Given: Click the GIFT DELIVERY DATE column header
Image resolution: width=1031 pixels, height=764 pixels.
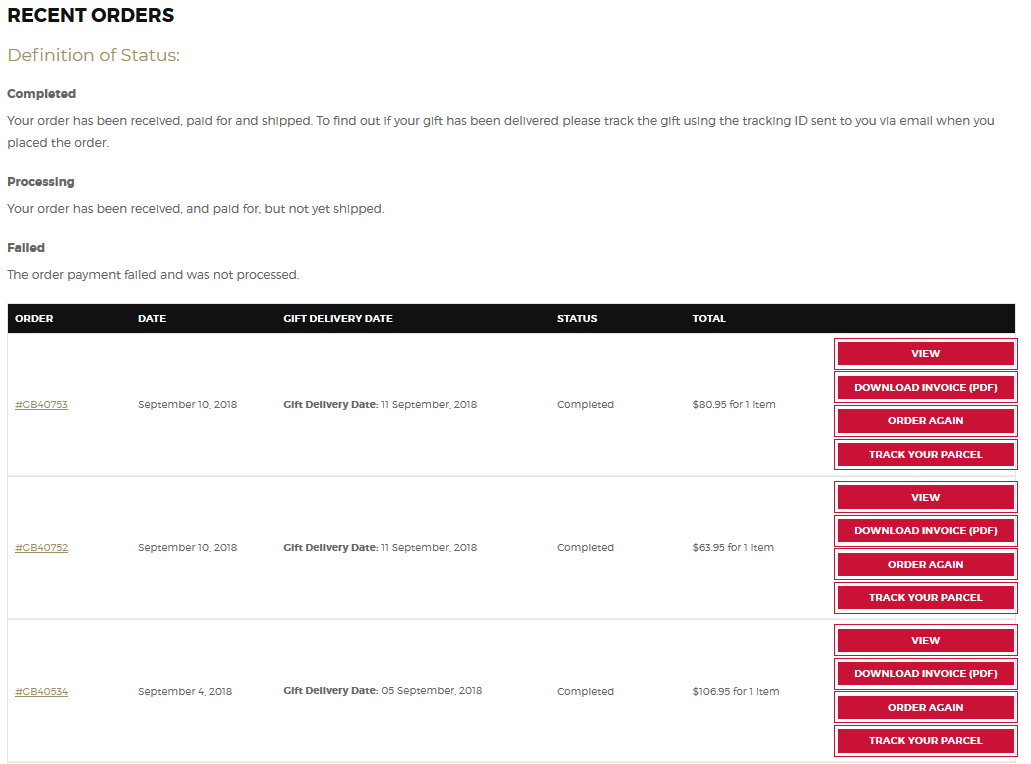Looking at the screenshot, I should click(338, 318).
